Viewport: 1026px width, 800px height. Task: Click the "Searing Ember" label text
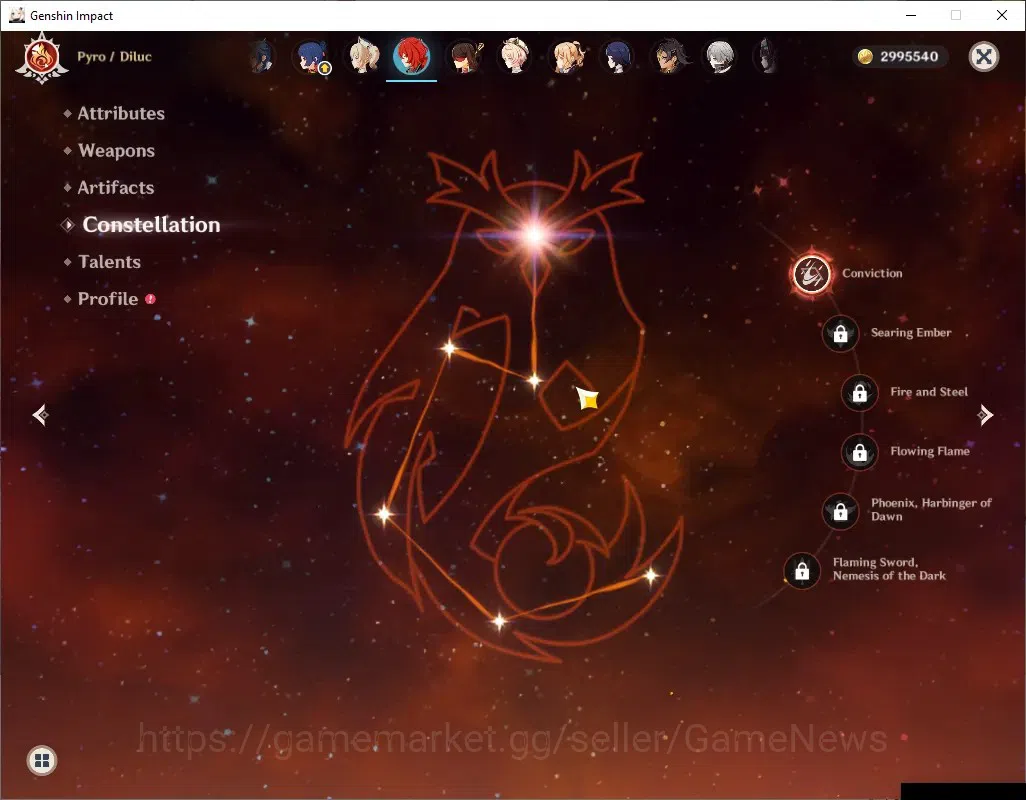(911, 332)
